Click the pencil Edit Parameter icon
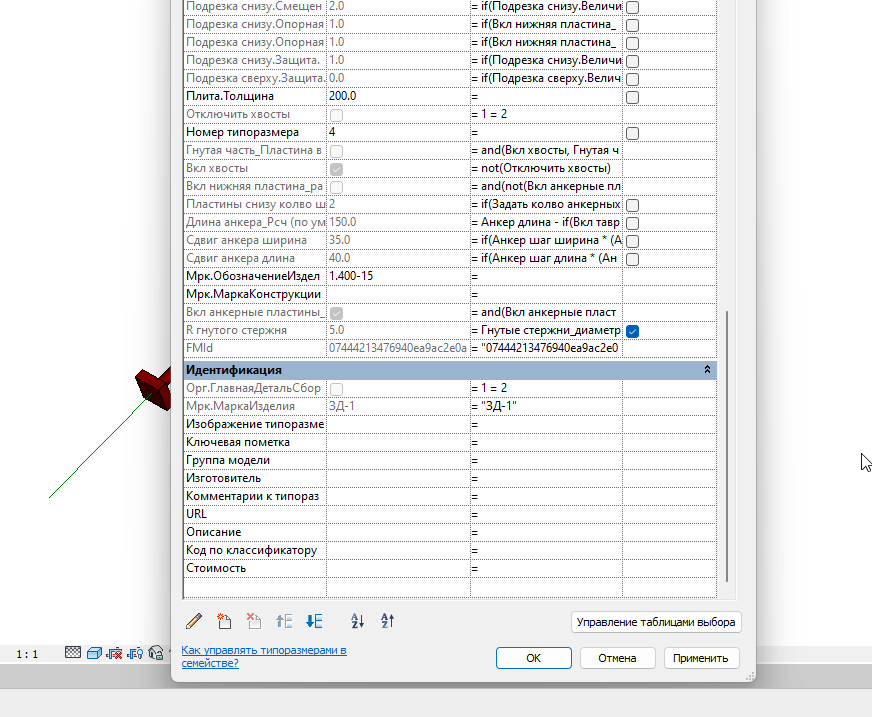The image size is (872, 717). (x=194, y=621)
